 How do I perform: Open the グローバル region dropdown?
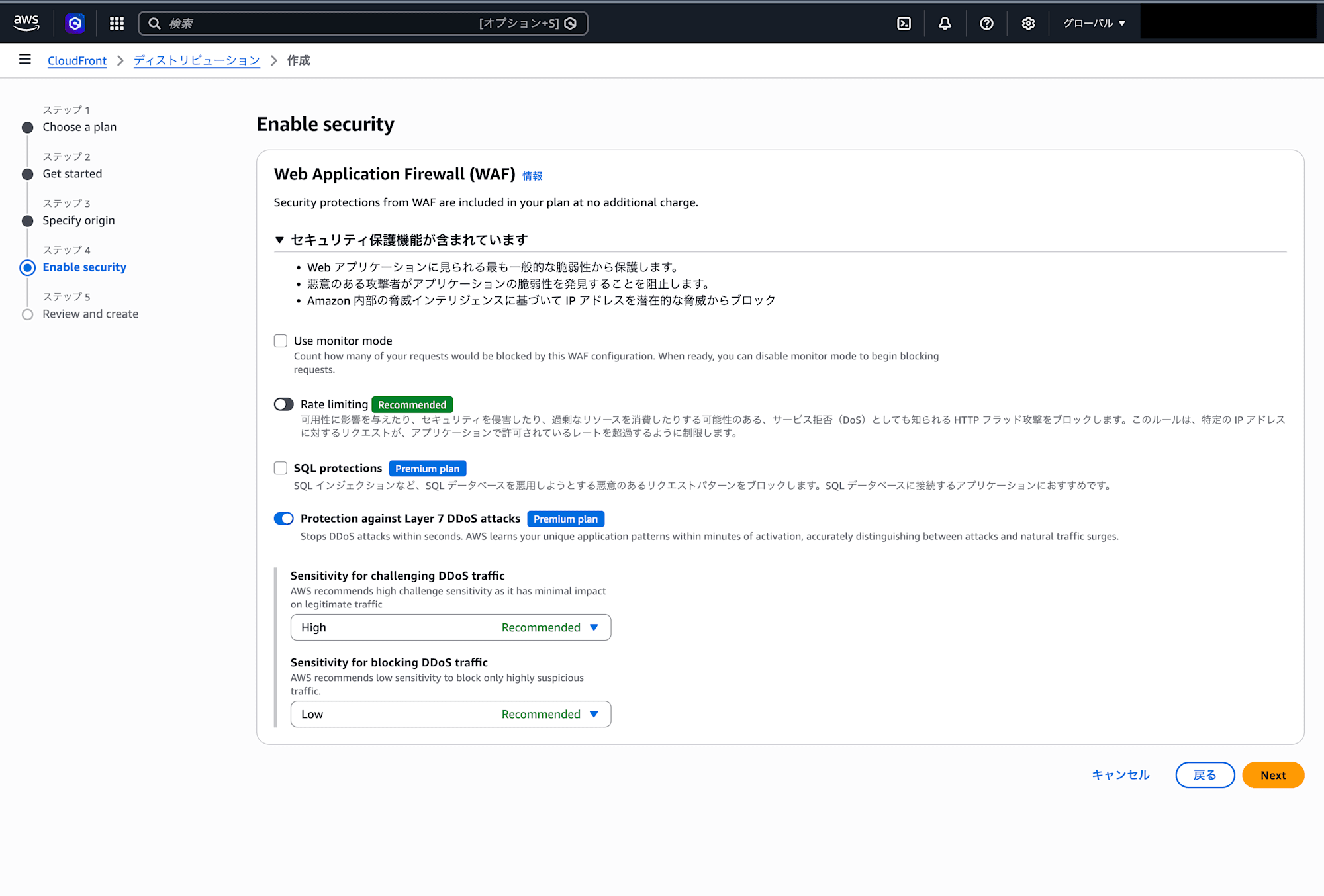1094,23
